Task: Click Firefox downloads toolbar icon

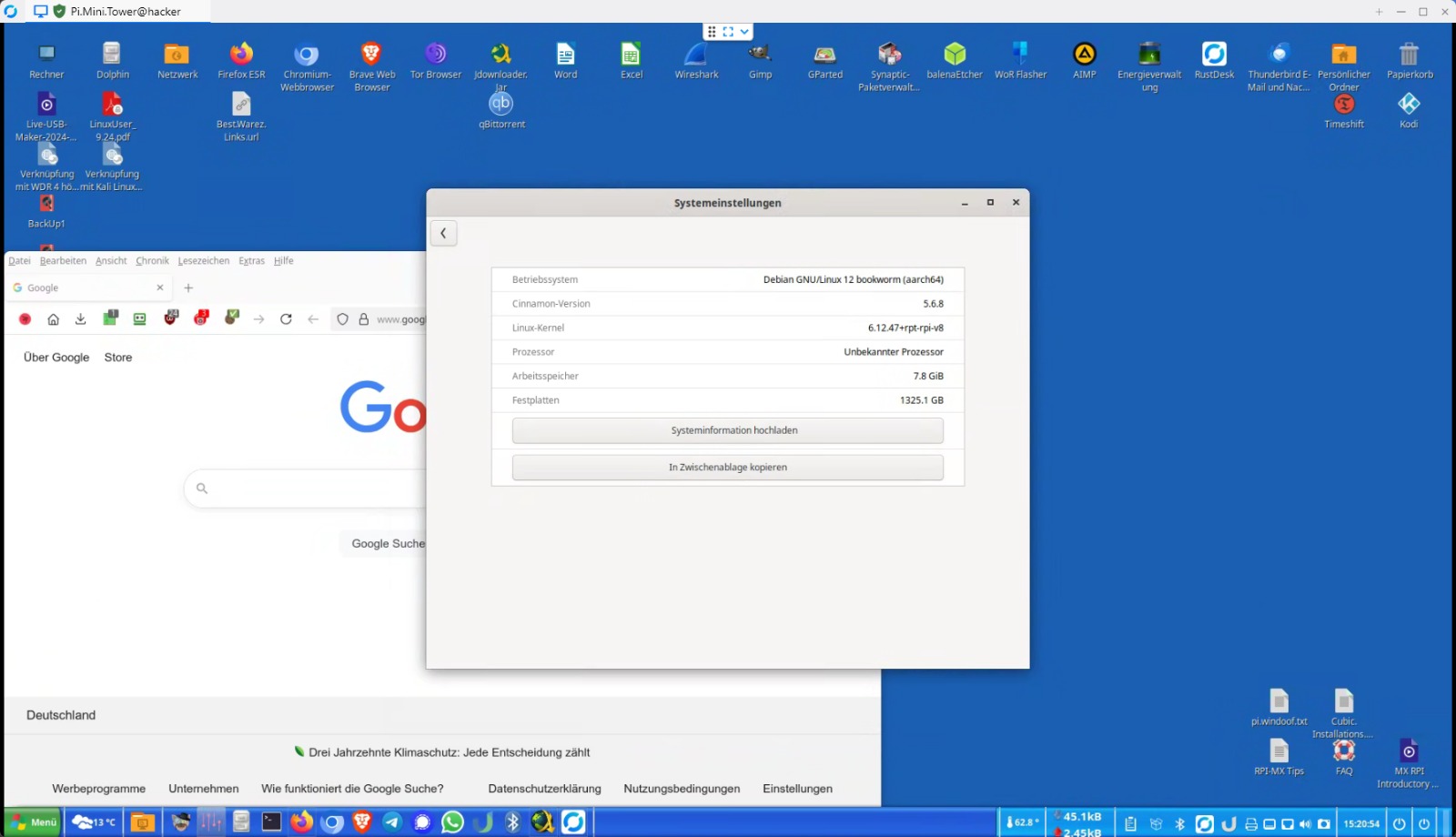Action: point(80,319)
